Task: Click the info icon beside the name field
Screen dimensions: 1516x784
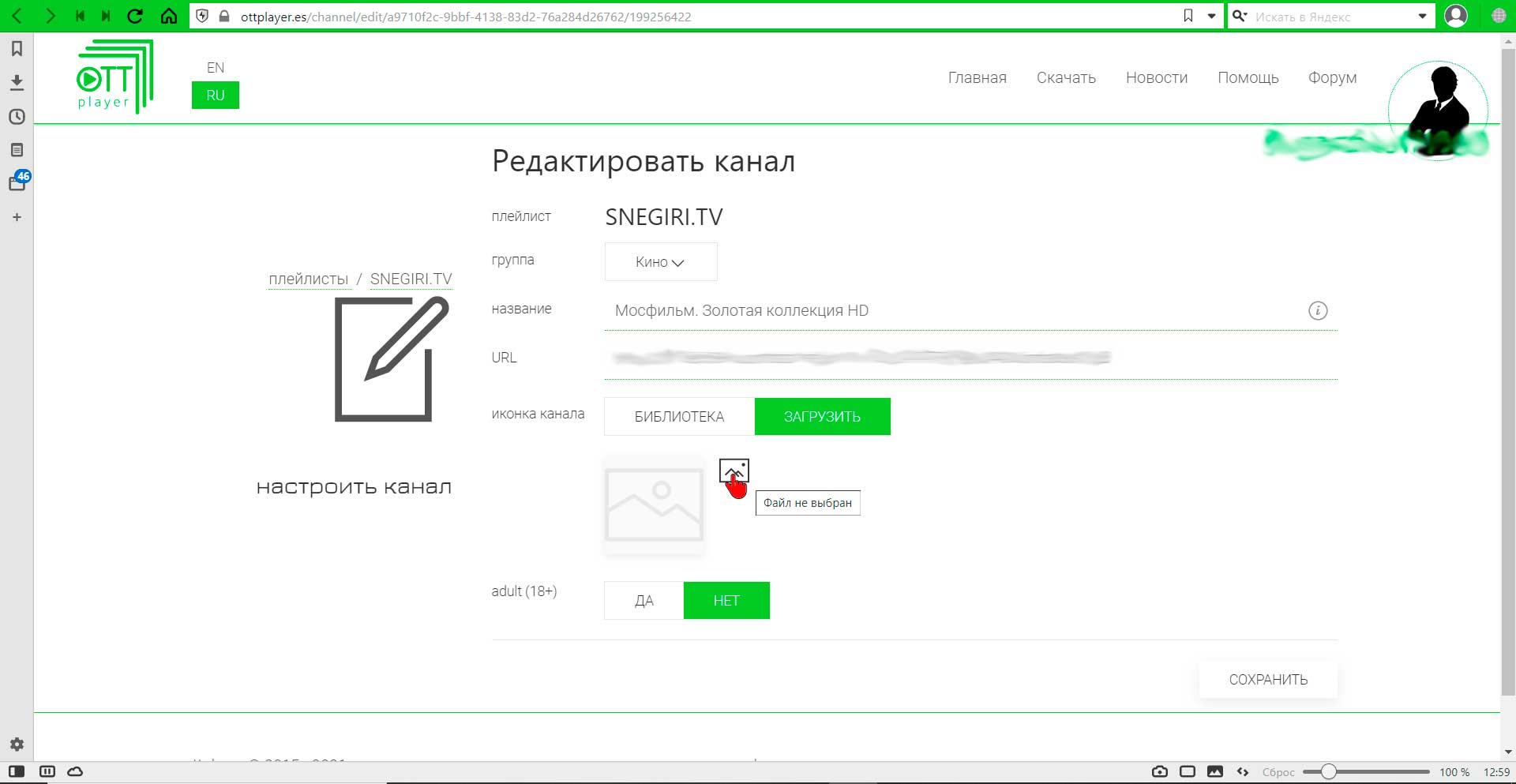Action: coord(1318,310)
